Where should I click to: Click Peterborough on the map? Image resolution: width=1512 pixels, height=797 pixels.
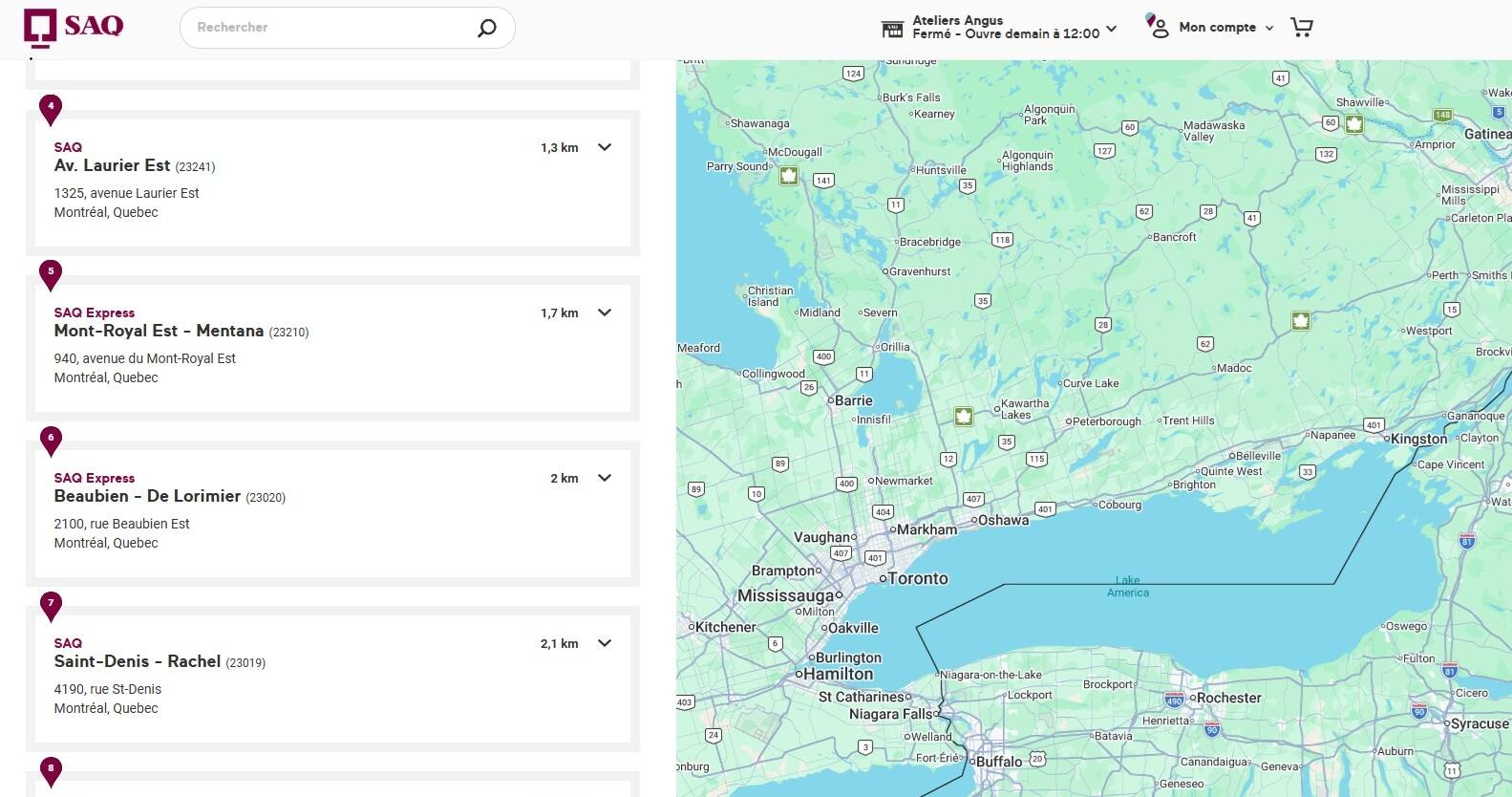(1106, 421)
